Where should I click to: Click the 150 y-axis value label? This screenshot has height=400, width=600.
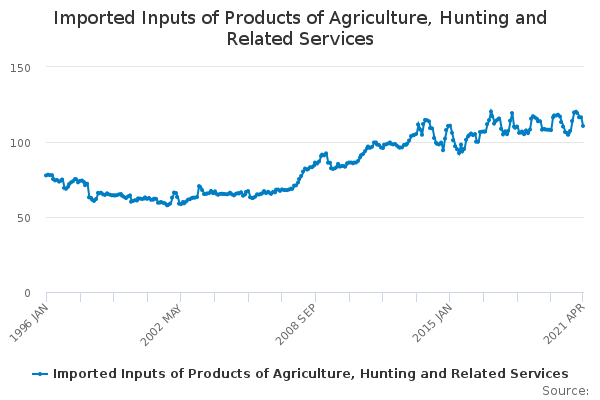point(22,67)
